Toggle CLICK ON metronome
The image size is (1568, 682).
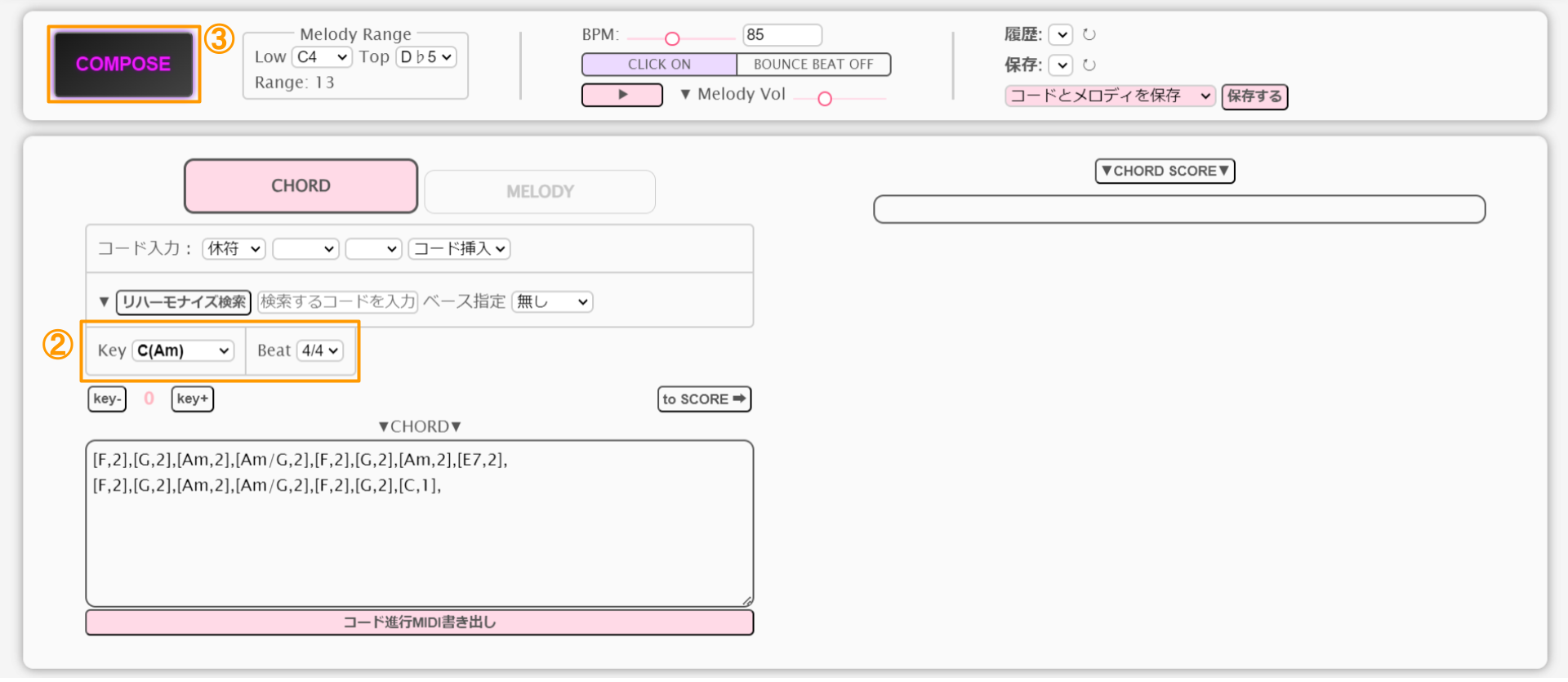point(659,65)
